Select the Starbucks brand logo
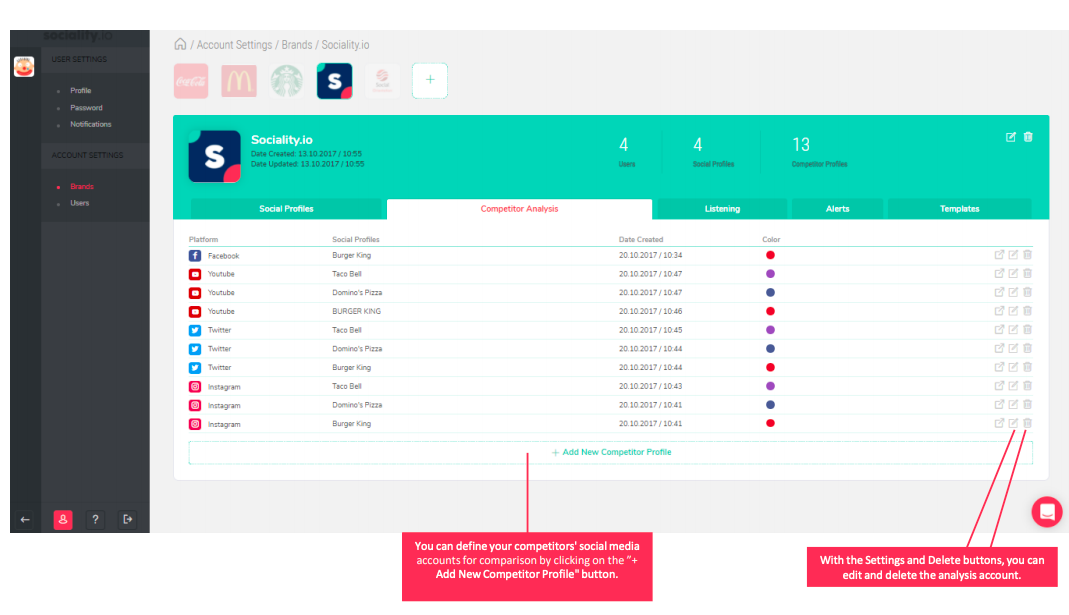 (x=286, y=81)
